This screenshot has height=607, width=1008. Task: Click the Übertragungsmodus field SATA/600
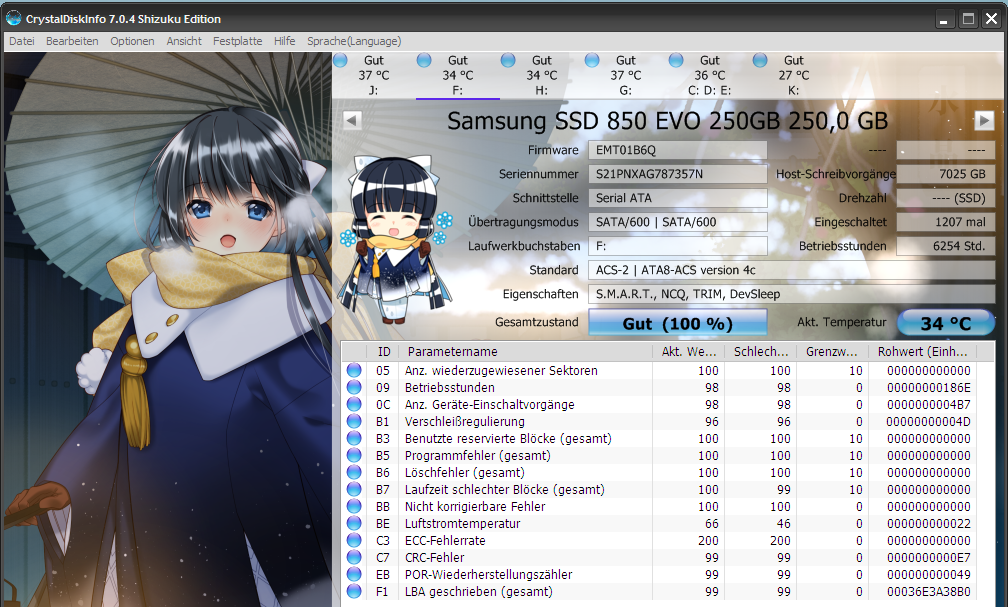678,222
